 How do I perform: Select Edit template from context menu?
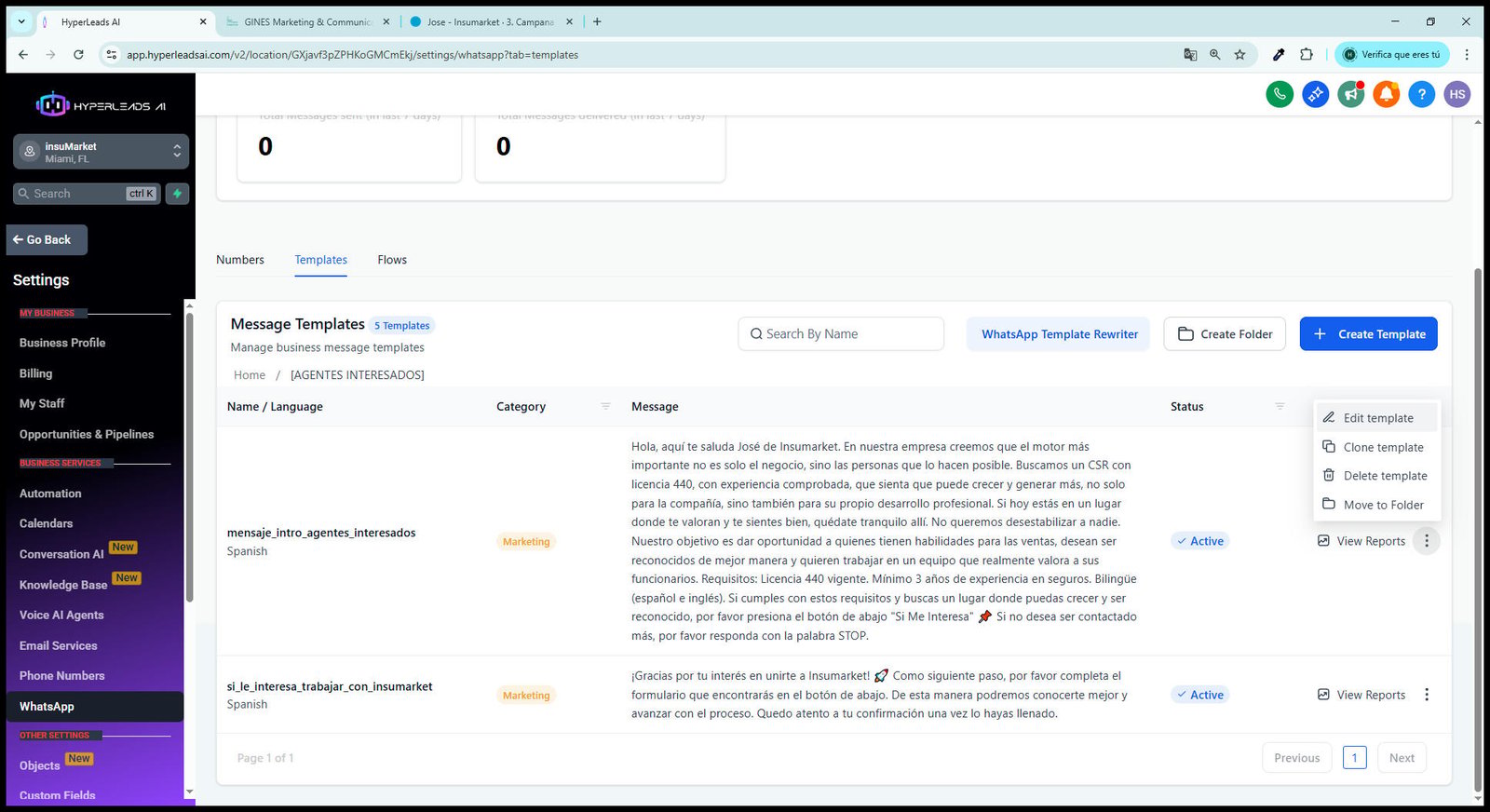(1376, 418)
